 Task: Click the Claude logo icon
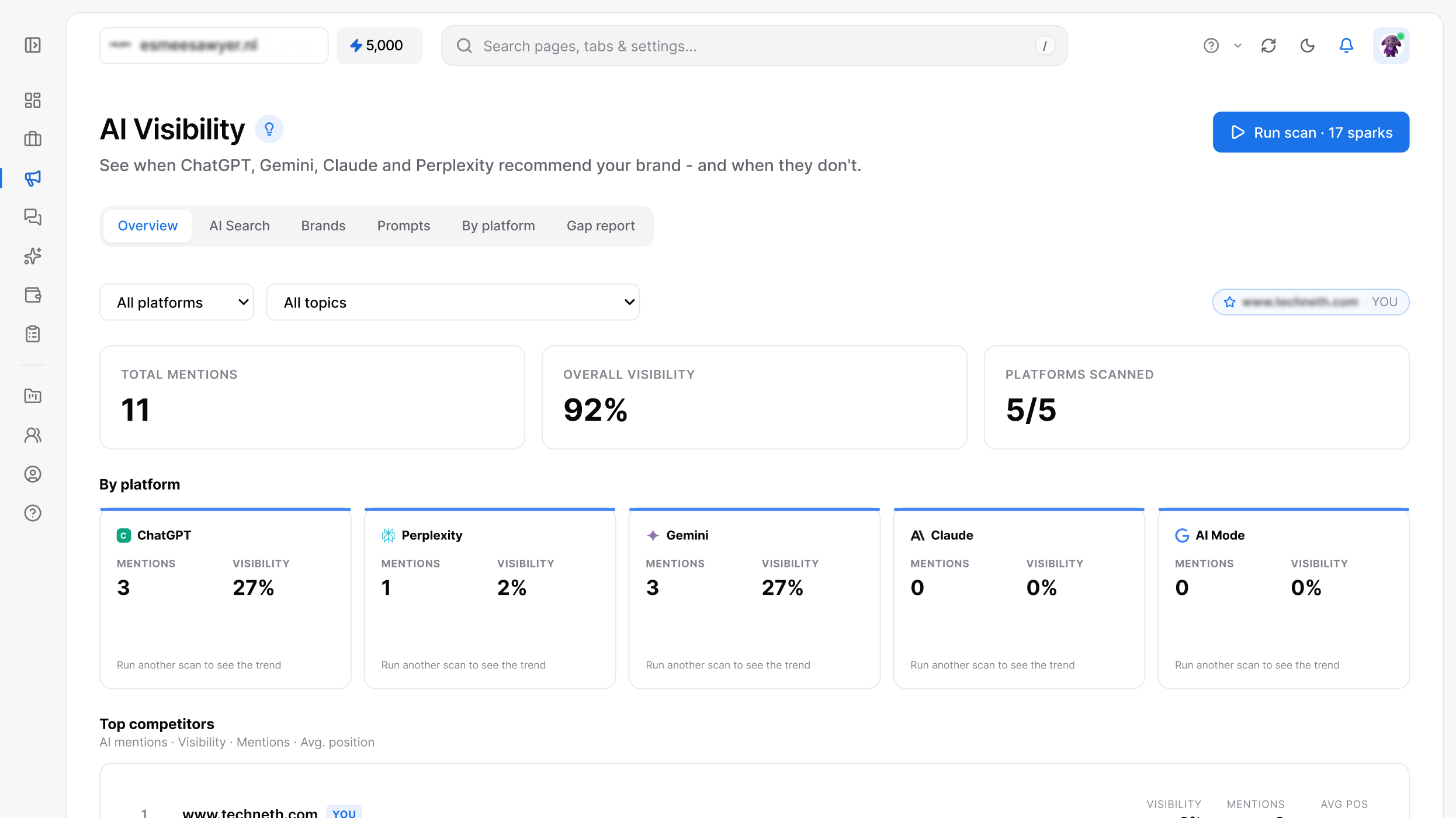tap(917, 535)
